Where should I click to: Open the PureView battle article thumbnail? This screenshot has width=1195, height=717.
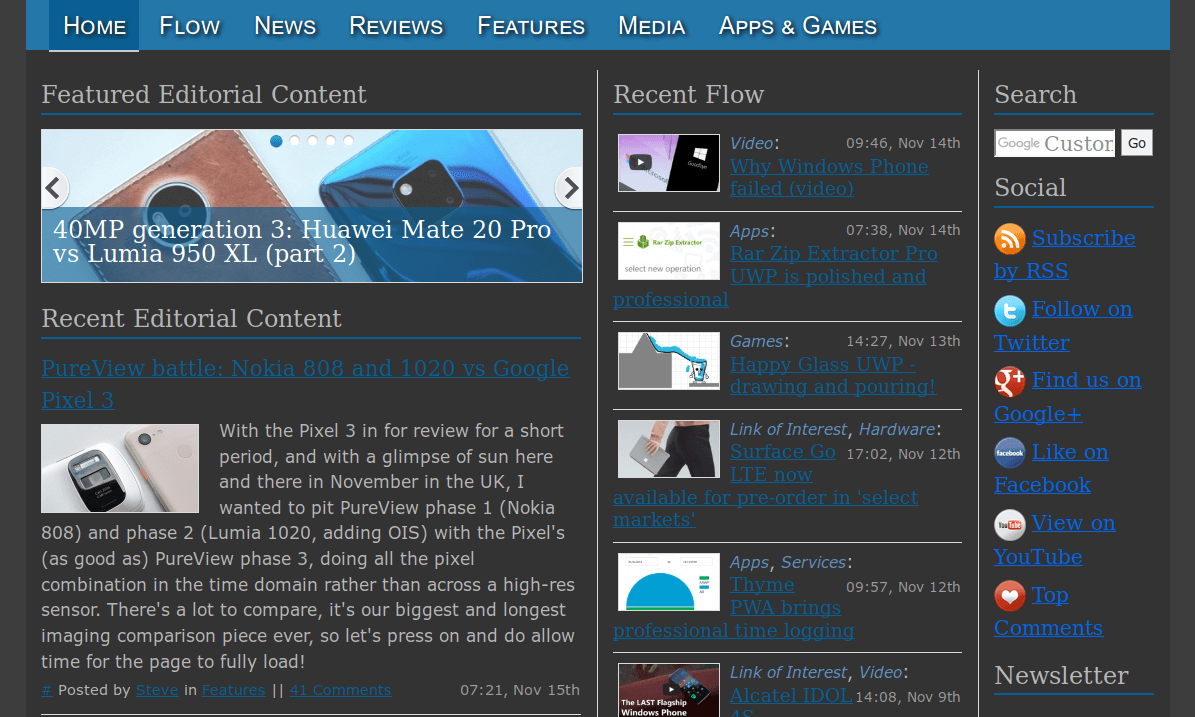pos(120,468)
